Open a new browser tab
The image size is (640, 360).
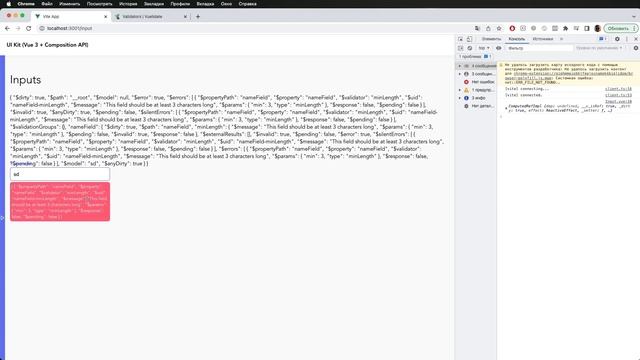[x=198, y=17]
